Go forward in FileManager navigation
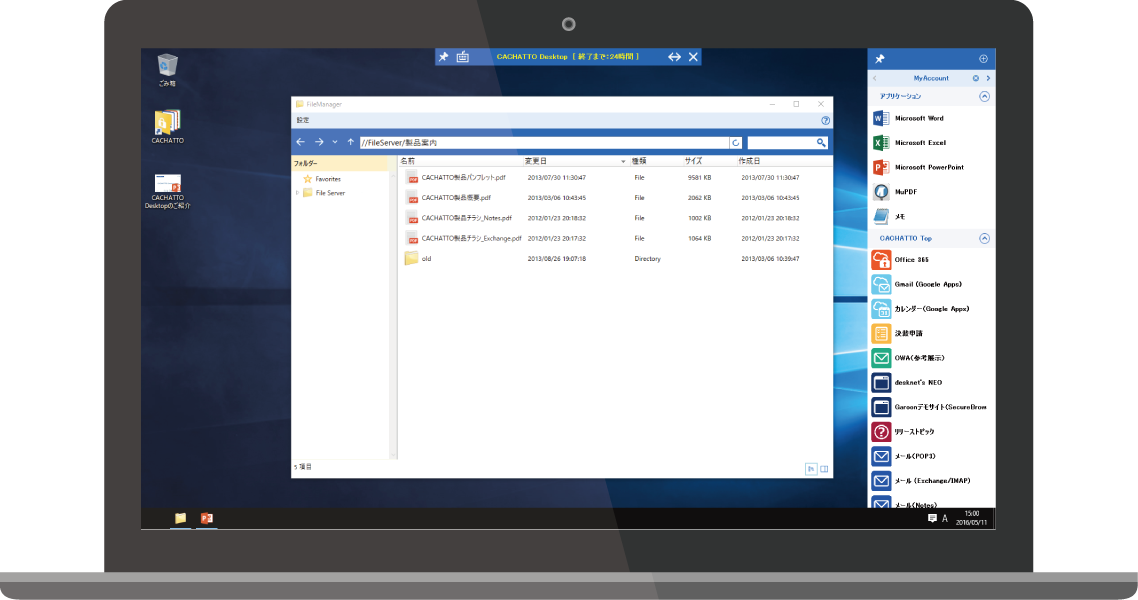Viewport: 1138px width, 600px height. [319, 142]
